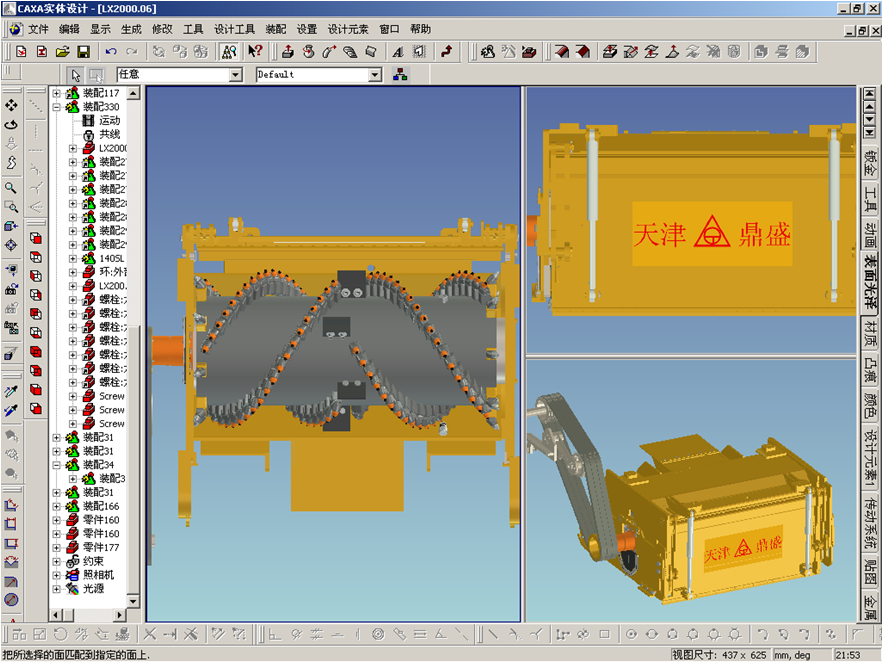Open the 任意 selection filter dropdown
The width and height of the screenshot is (883, 663).
(x=236, y=75)
